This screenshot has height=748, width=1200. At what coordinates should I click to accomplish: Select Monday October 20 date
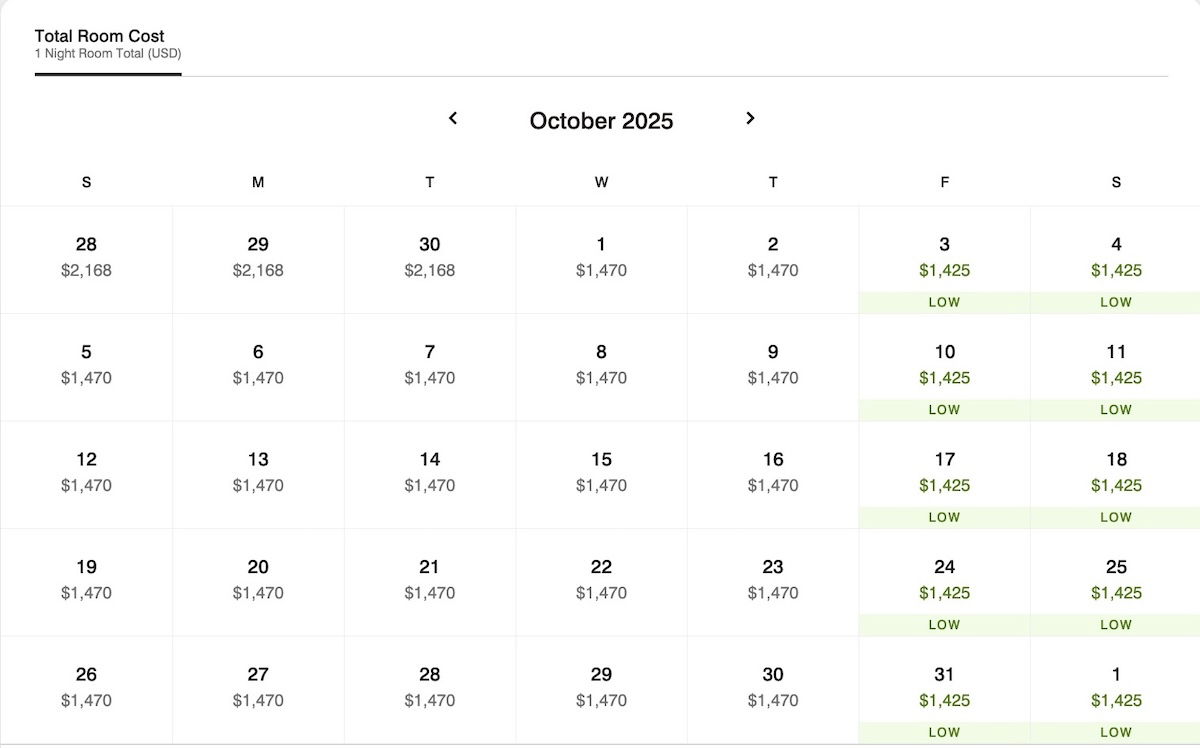(258, 582)
